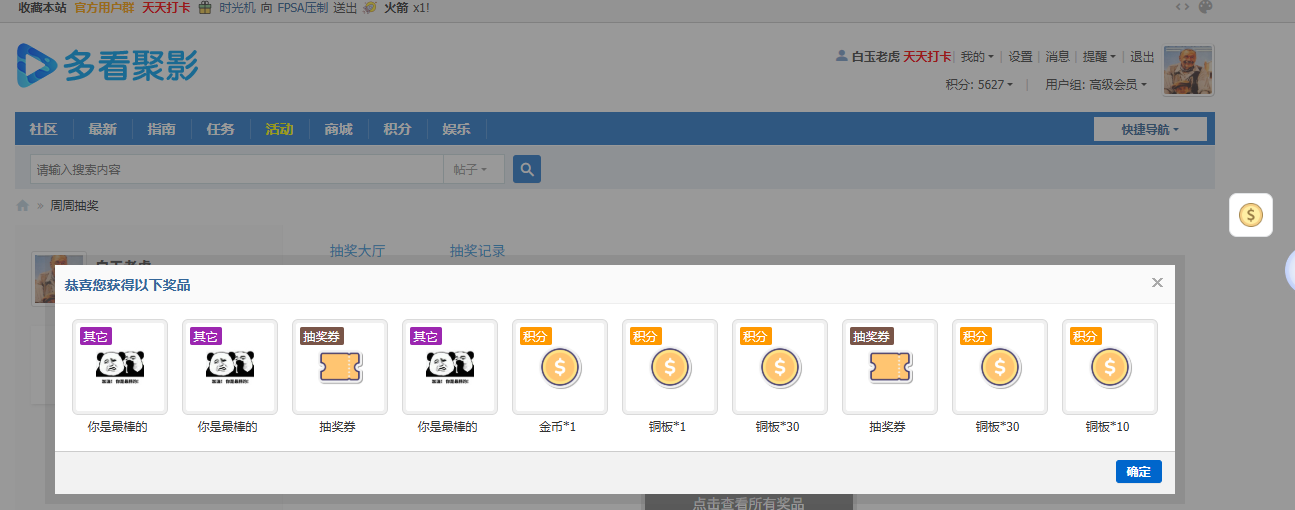Go to the 积分 nav menu item
Image resolution: width=1295 pixels, height=510 pixels.
[397, 129]
